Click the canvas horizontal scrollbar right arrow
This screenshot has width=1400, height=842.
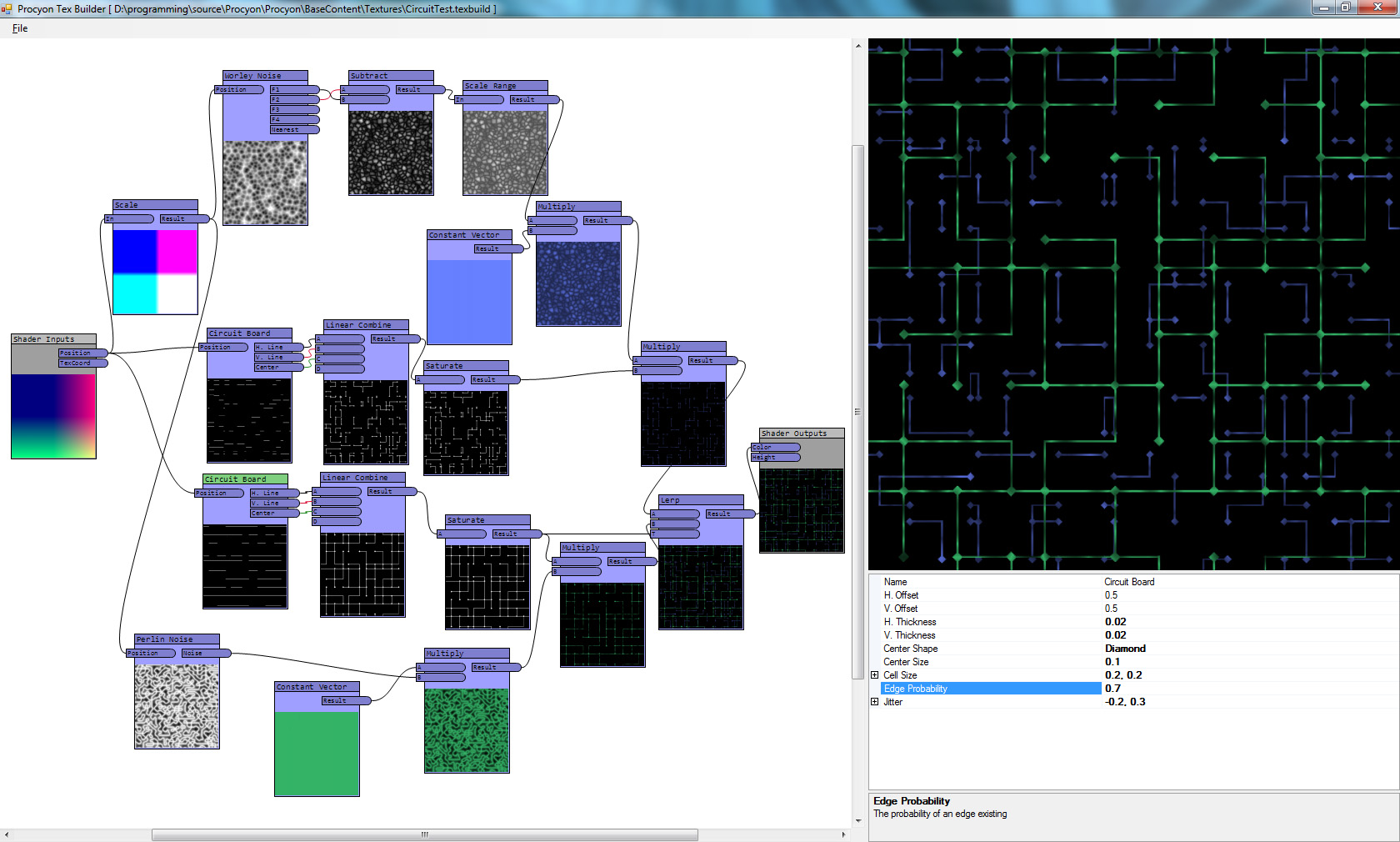tap(843, 834)
